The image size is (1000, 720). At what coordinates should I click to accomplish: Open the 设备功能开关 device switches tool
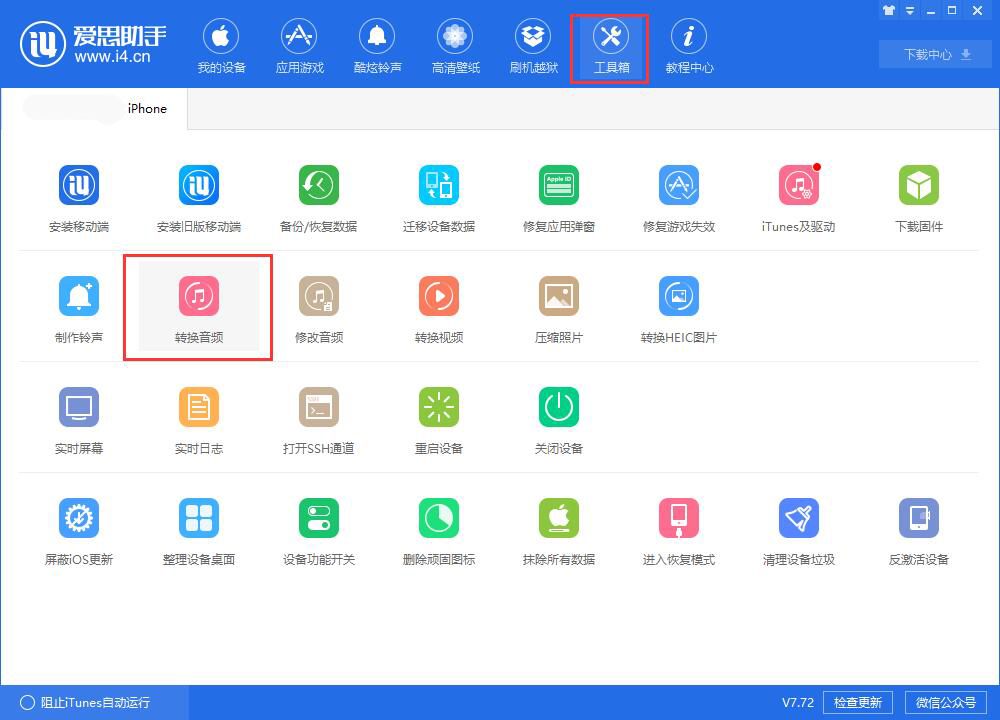coord(319,528)
